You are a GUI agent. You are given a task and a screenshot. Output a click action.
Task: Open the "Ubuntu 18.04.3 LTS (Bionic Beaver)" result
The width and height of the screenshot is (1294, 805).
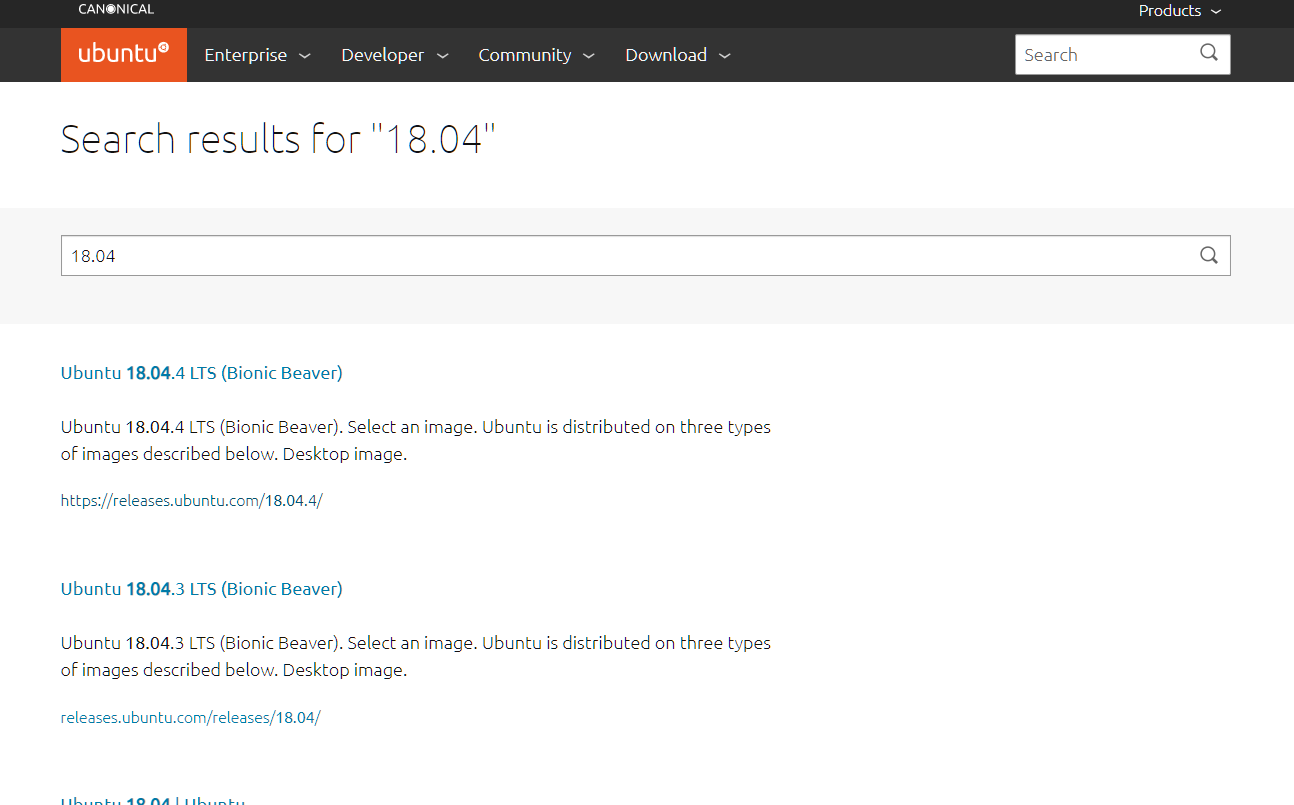click(201, 588)
